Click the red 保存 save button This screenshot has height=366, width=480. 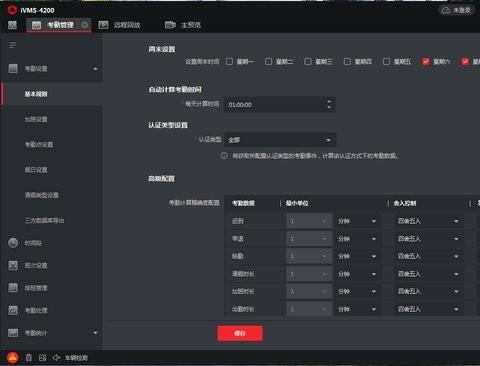[x=240, y=333]
